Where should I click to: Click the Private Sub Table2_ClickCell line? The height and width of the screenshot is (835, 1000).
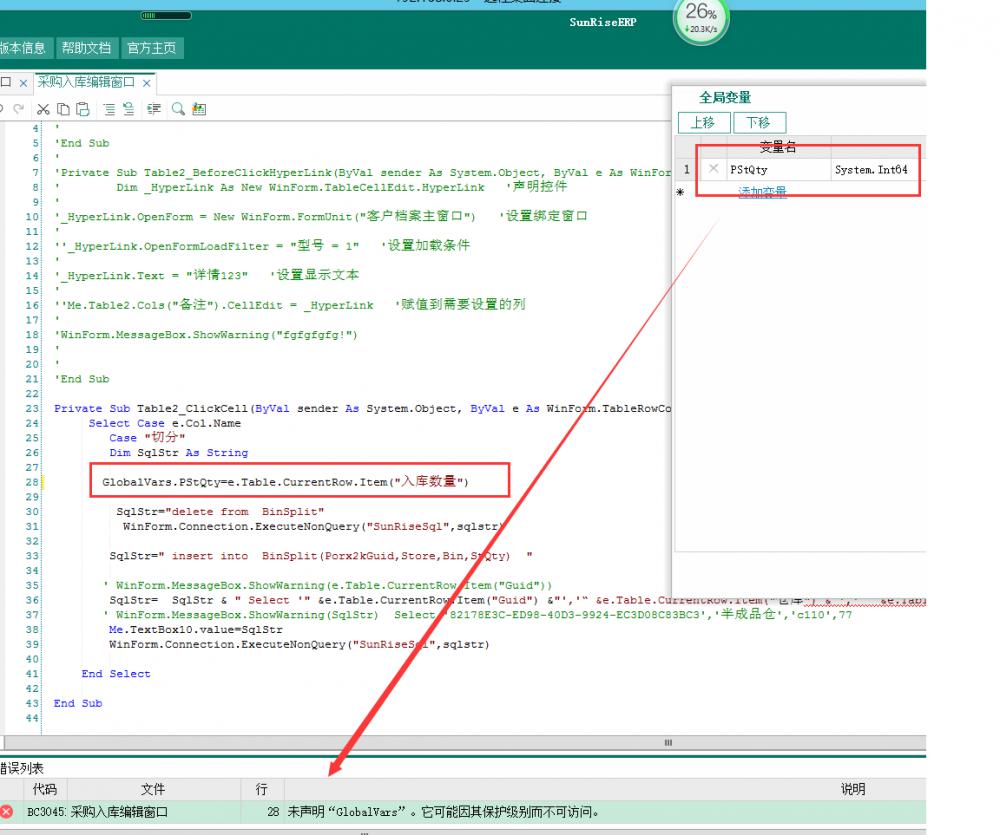coord(362,408)
